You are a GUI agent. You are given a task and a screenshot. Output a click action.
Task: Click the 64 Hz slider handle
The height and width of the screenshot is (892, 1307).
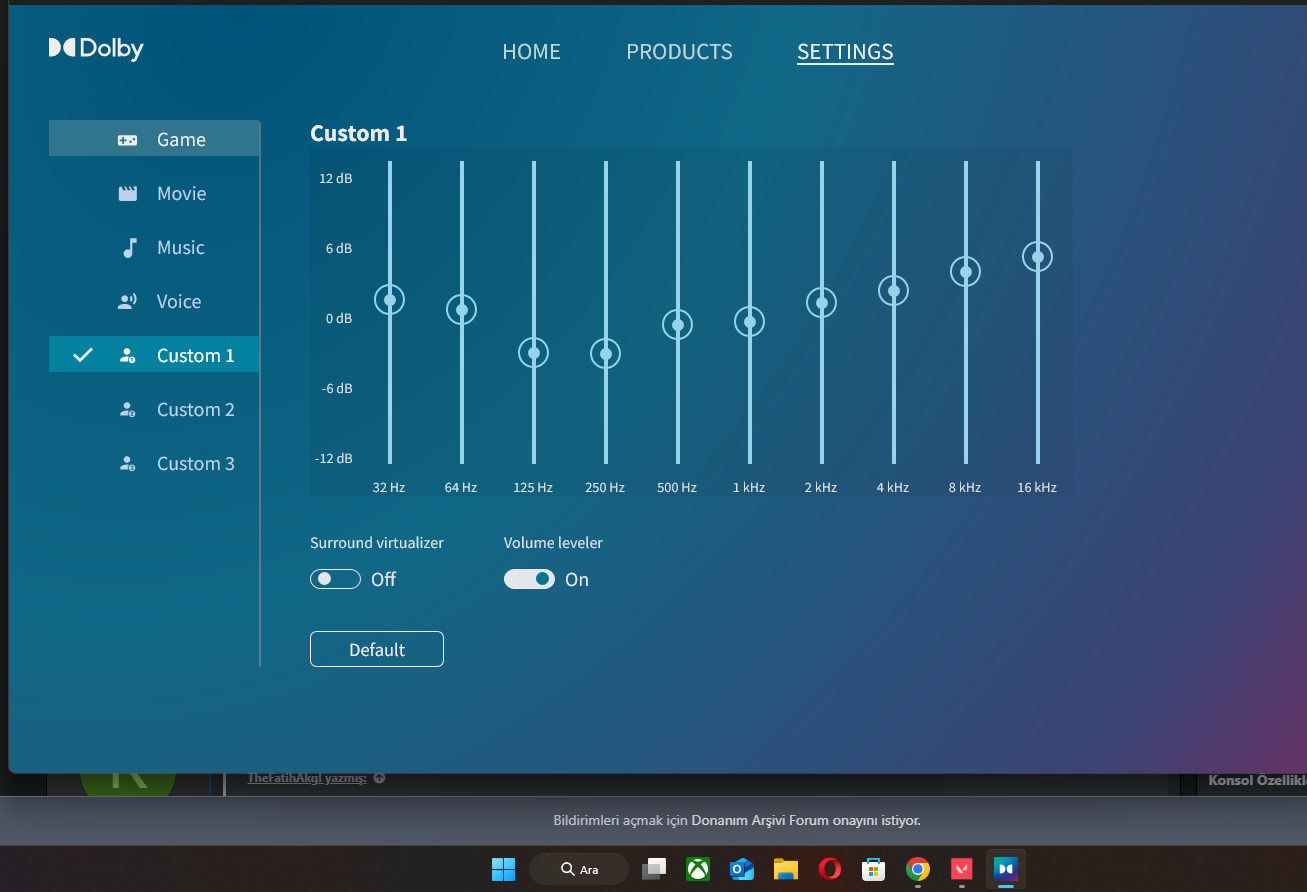point(461,310)
